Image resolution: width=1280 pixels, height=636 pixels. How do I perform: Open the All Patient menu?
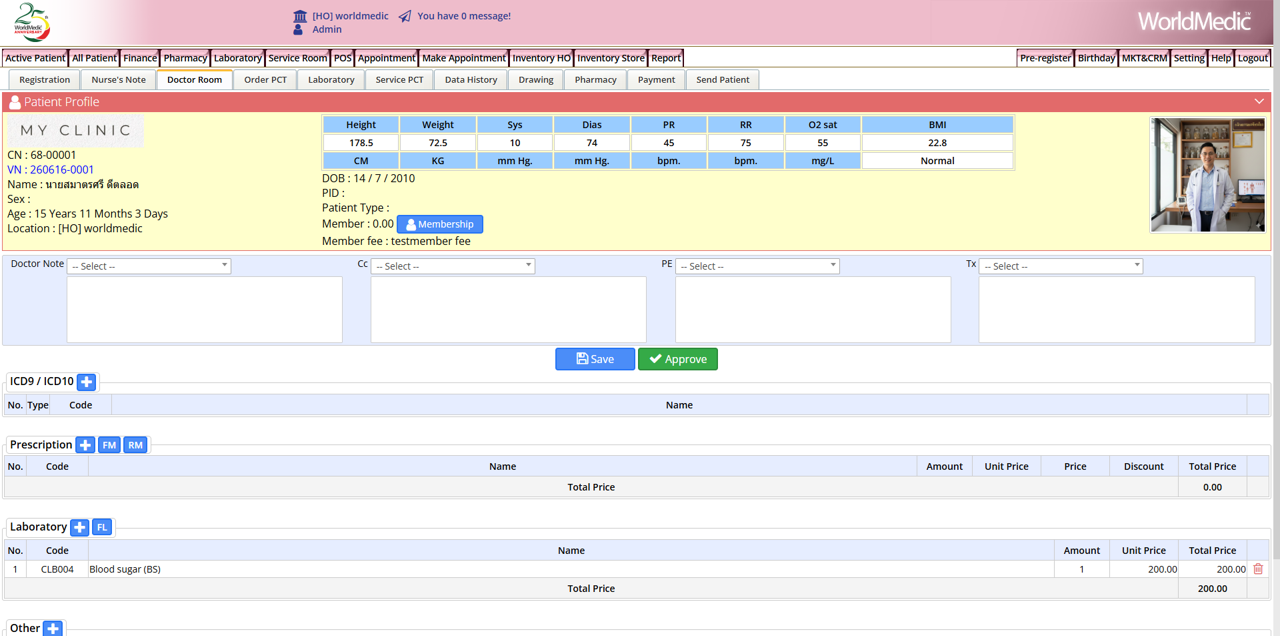click(x=94, y=58)
